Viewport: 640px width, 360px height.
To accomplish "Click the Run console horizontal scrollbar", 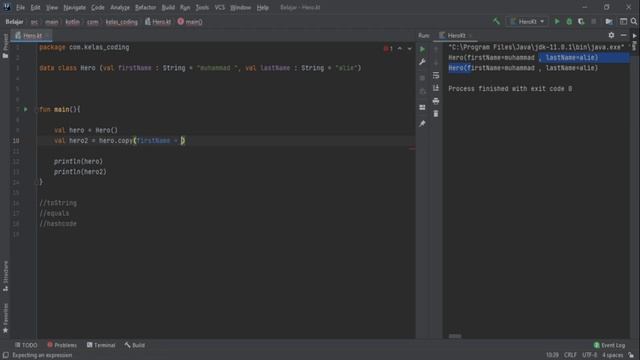I will click(x=455, y=336).
